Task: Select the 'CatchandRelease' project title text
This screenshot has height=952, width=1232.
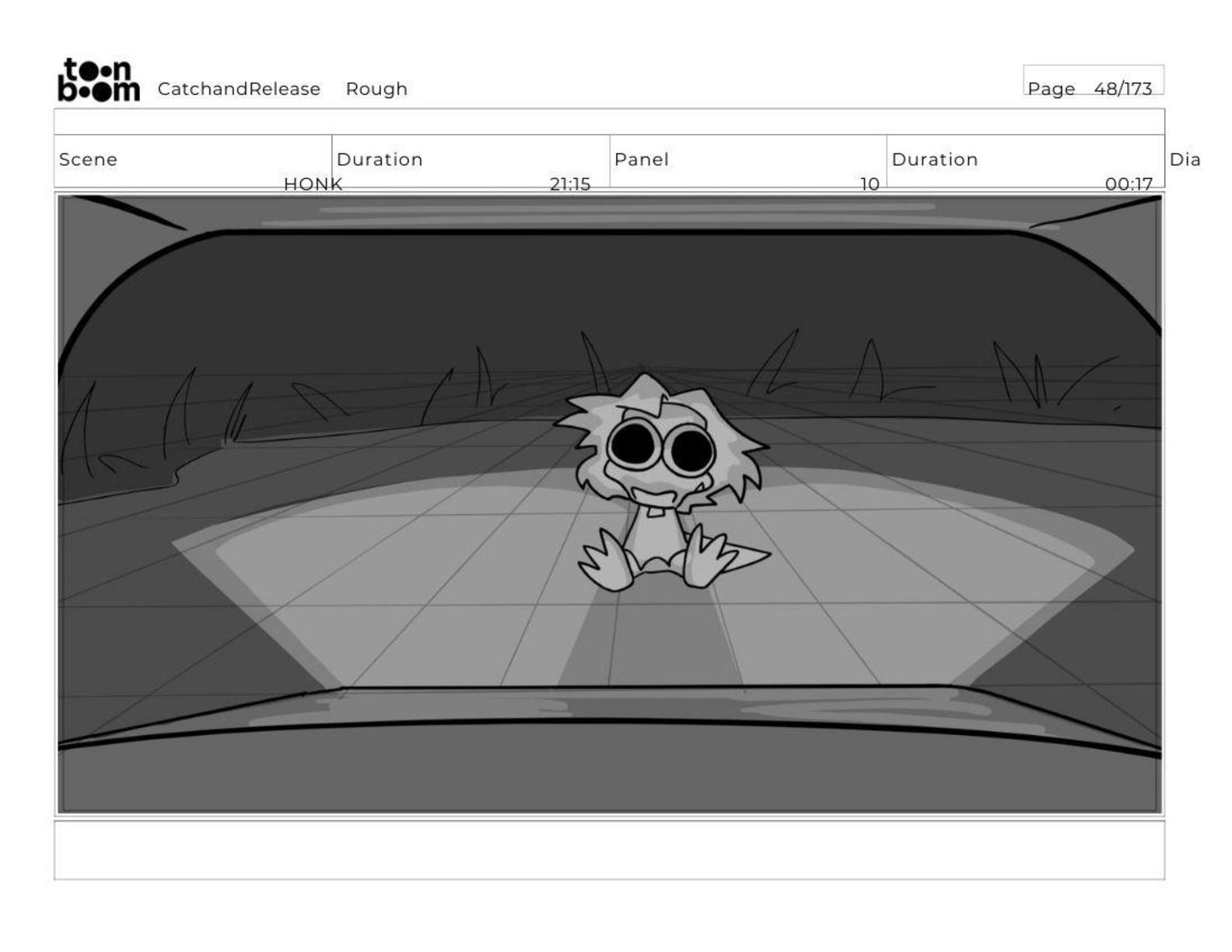Action: tap(239, 89)
